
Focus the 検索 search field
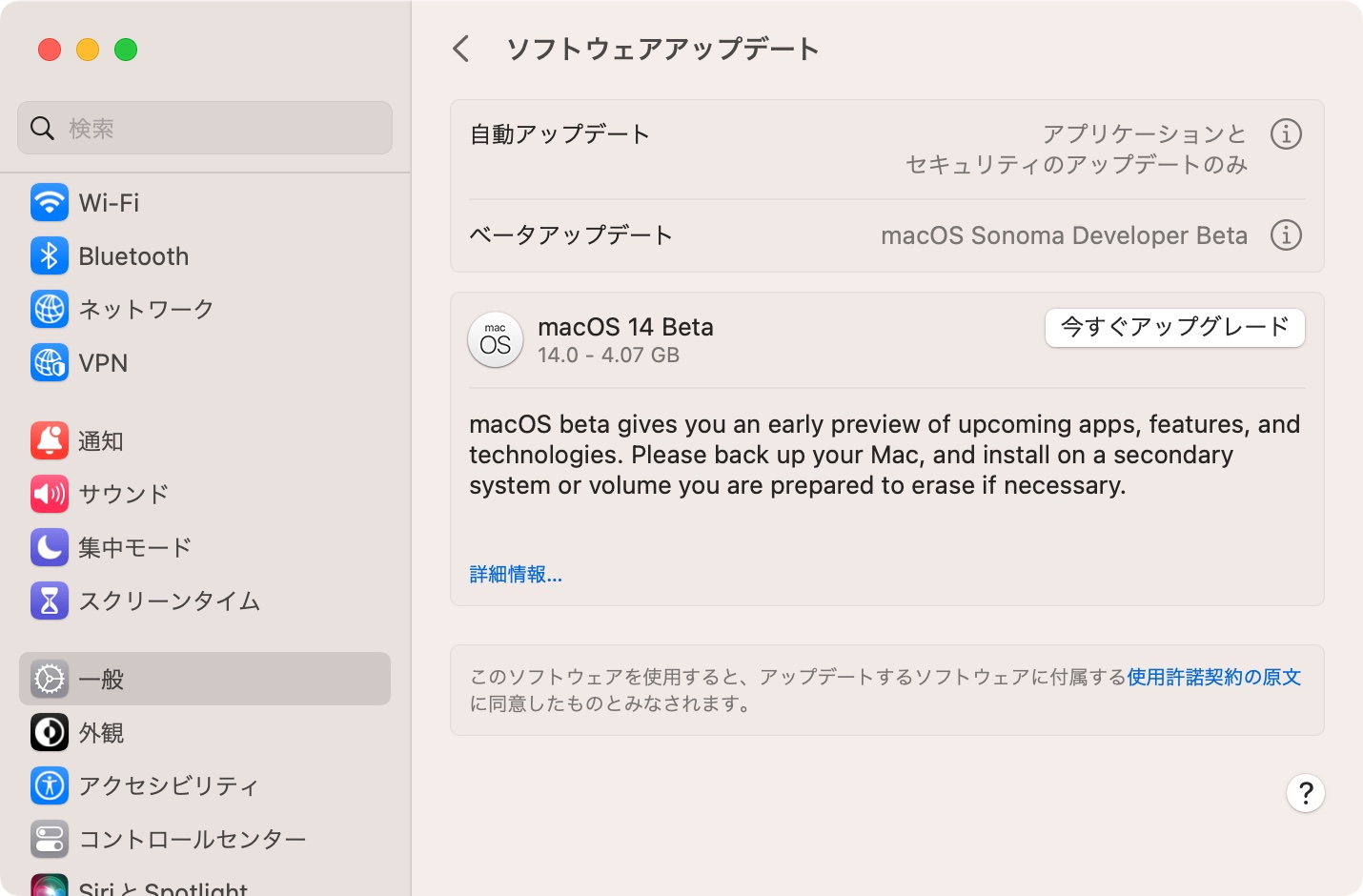[205, 128]
